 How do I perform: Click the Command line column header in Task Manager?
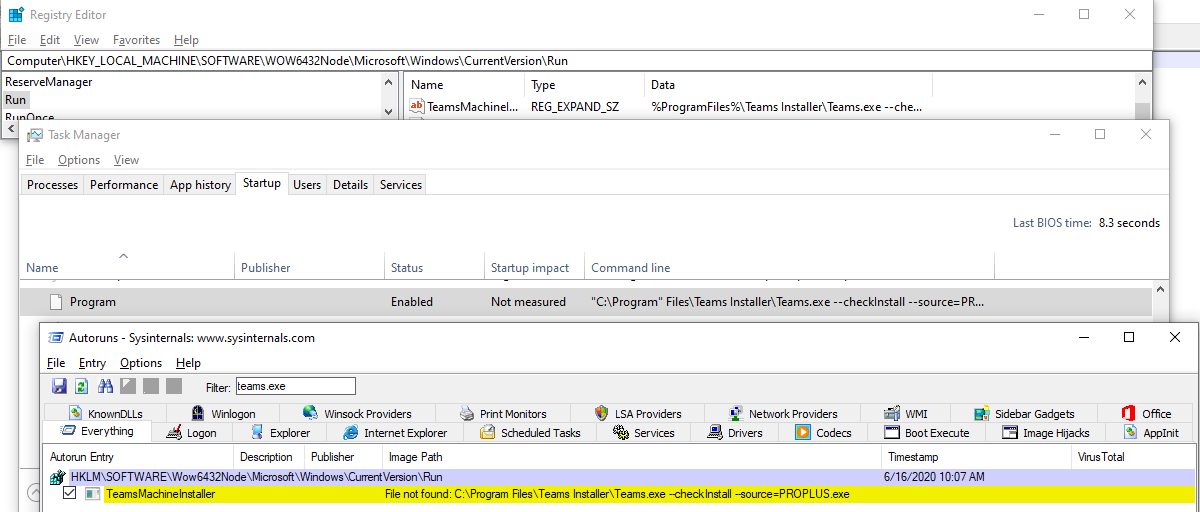(789, 267)
